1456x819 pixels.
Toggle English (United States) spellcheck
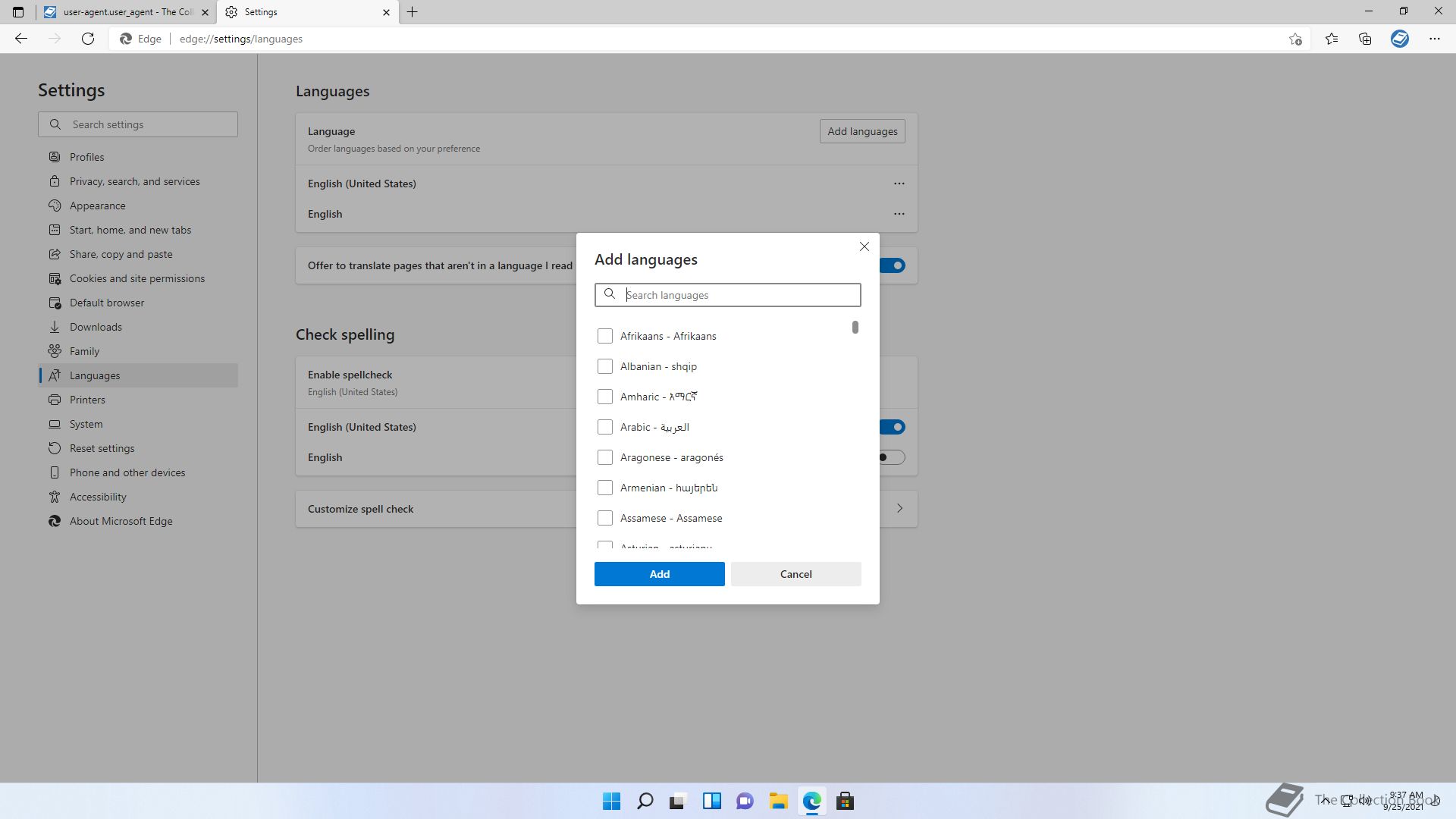[x=892, y=427]
